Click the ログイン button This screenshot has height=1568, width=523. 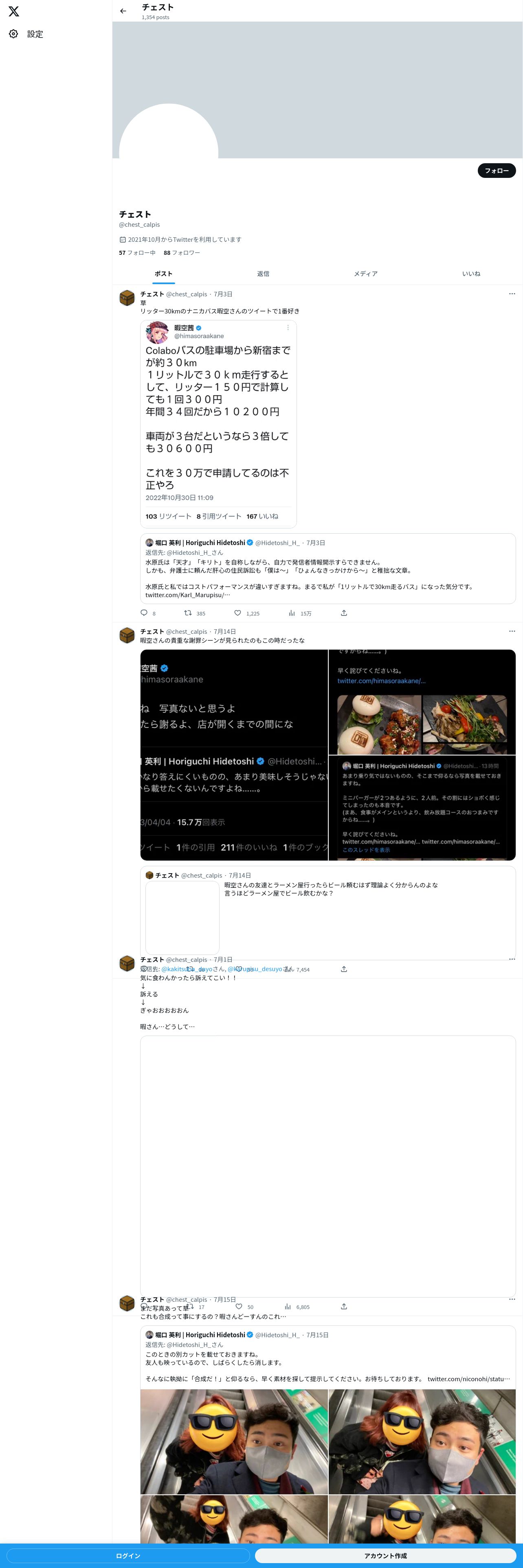pos(128,1555)
